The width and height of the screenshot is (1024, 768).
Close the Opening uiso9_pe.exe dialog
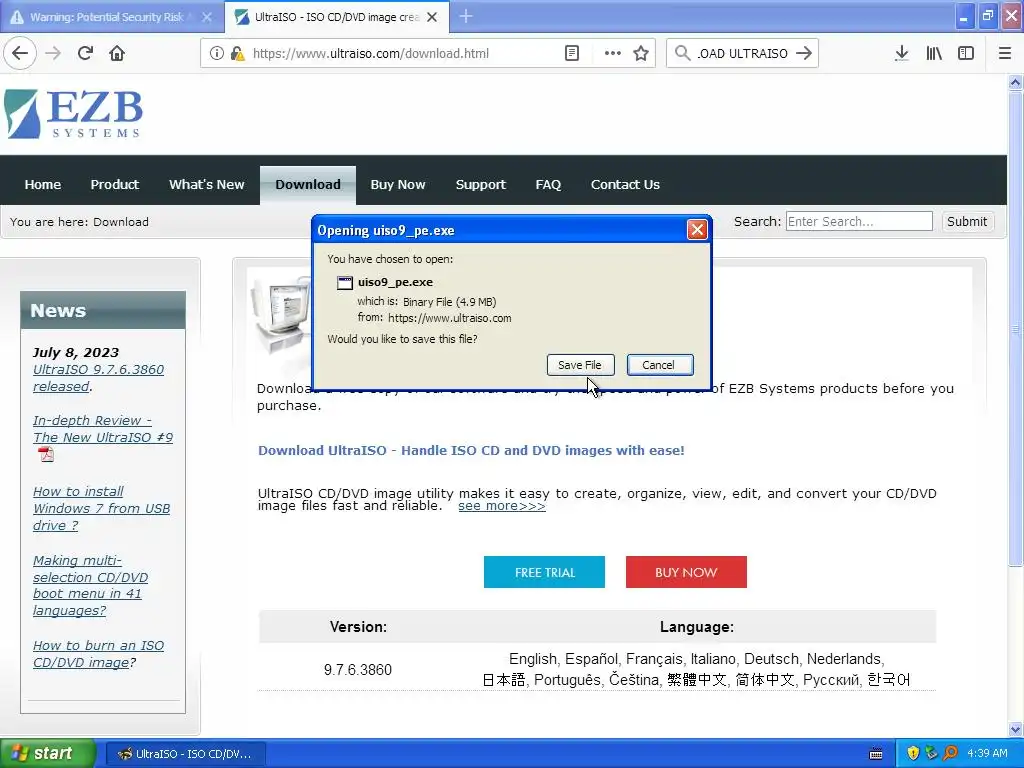(x=697, y=229)
